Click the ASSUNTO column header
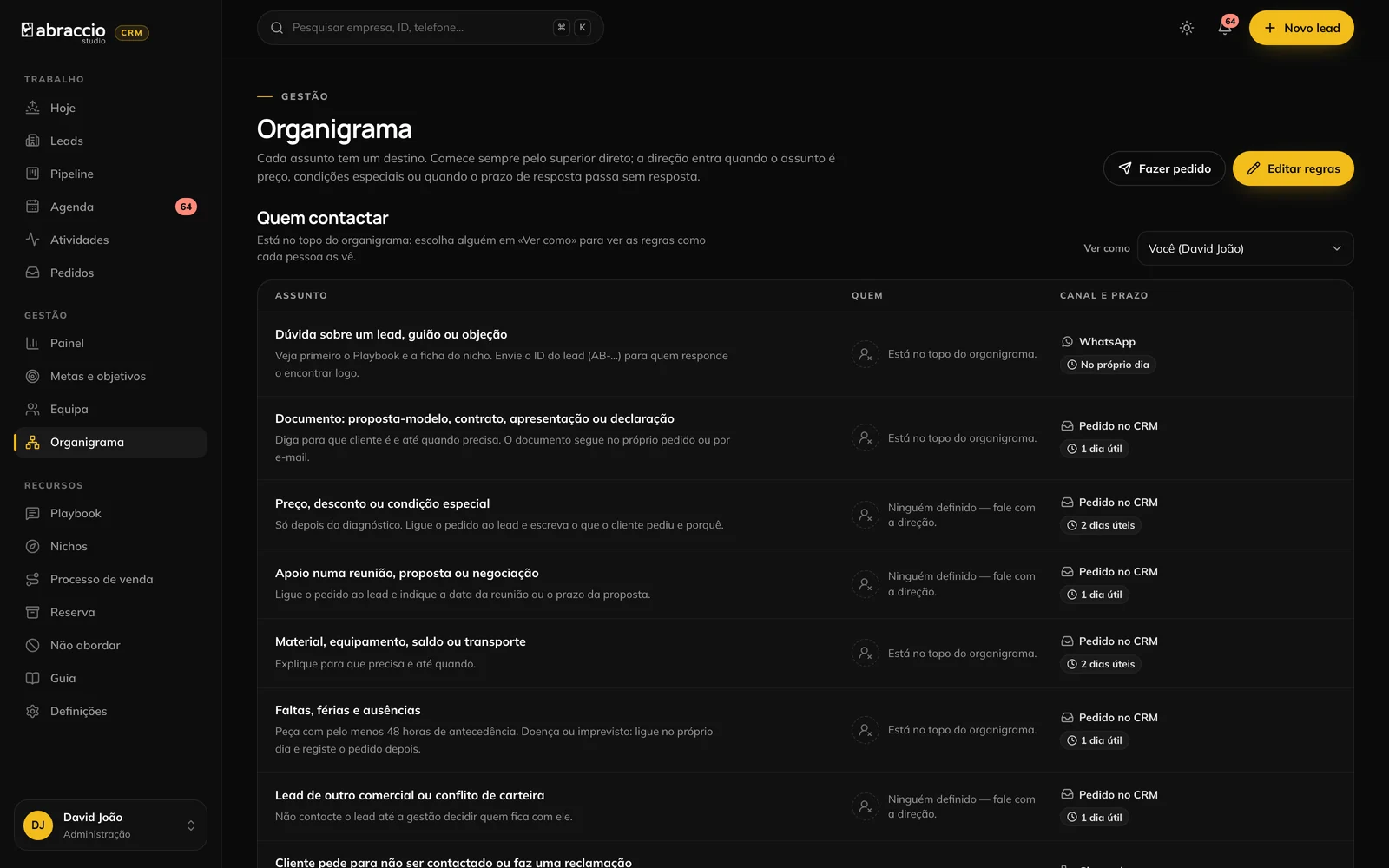Screen dimensions: 1389x868 coord(301,295)
